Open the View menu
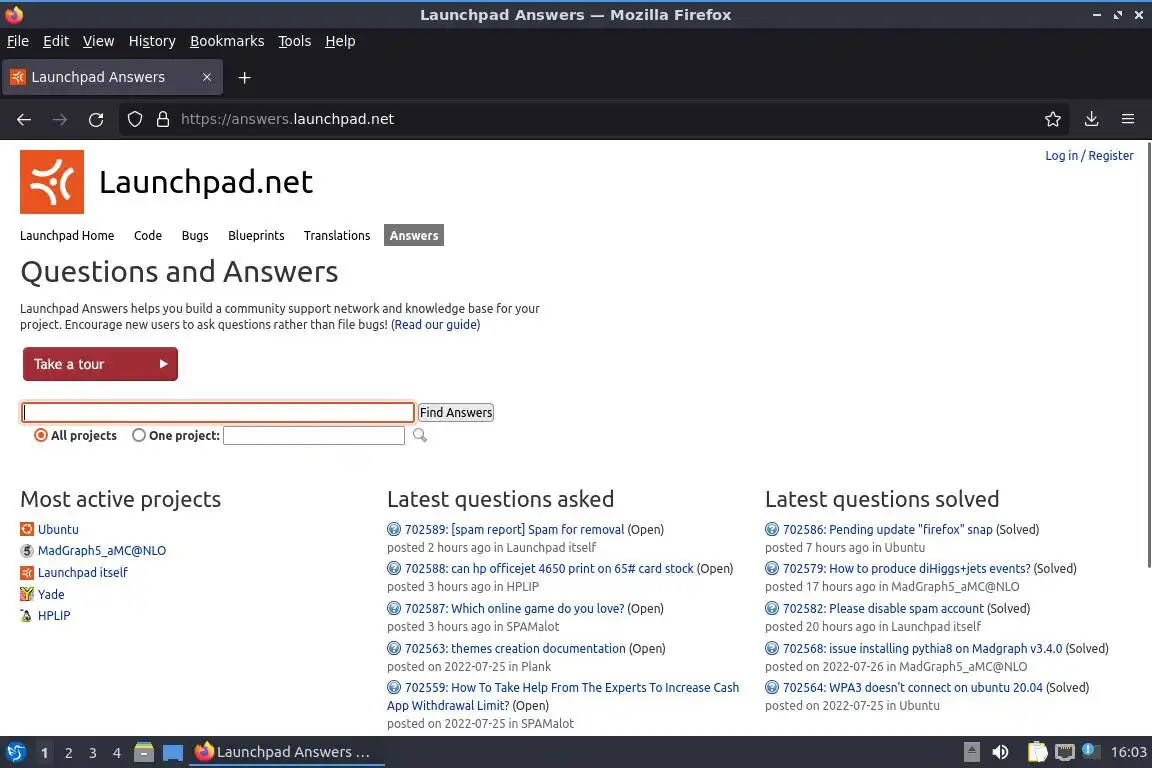Image resolution: width=1152 pixels, height=768 pixels. pos(98,41)
